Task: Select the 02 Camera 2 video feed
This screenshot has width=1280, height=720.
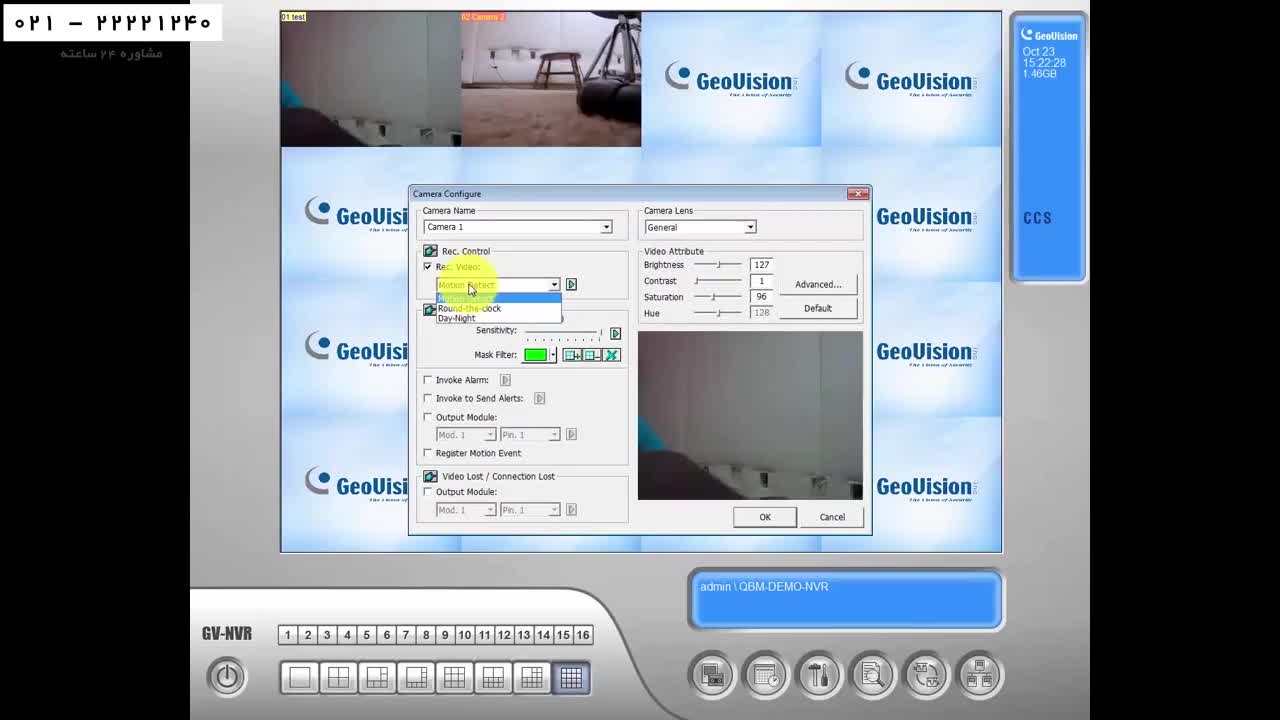Action: pos(551,80)
